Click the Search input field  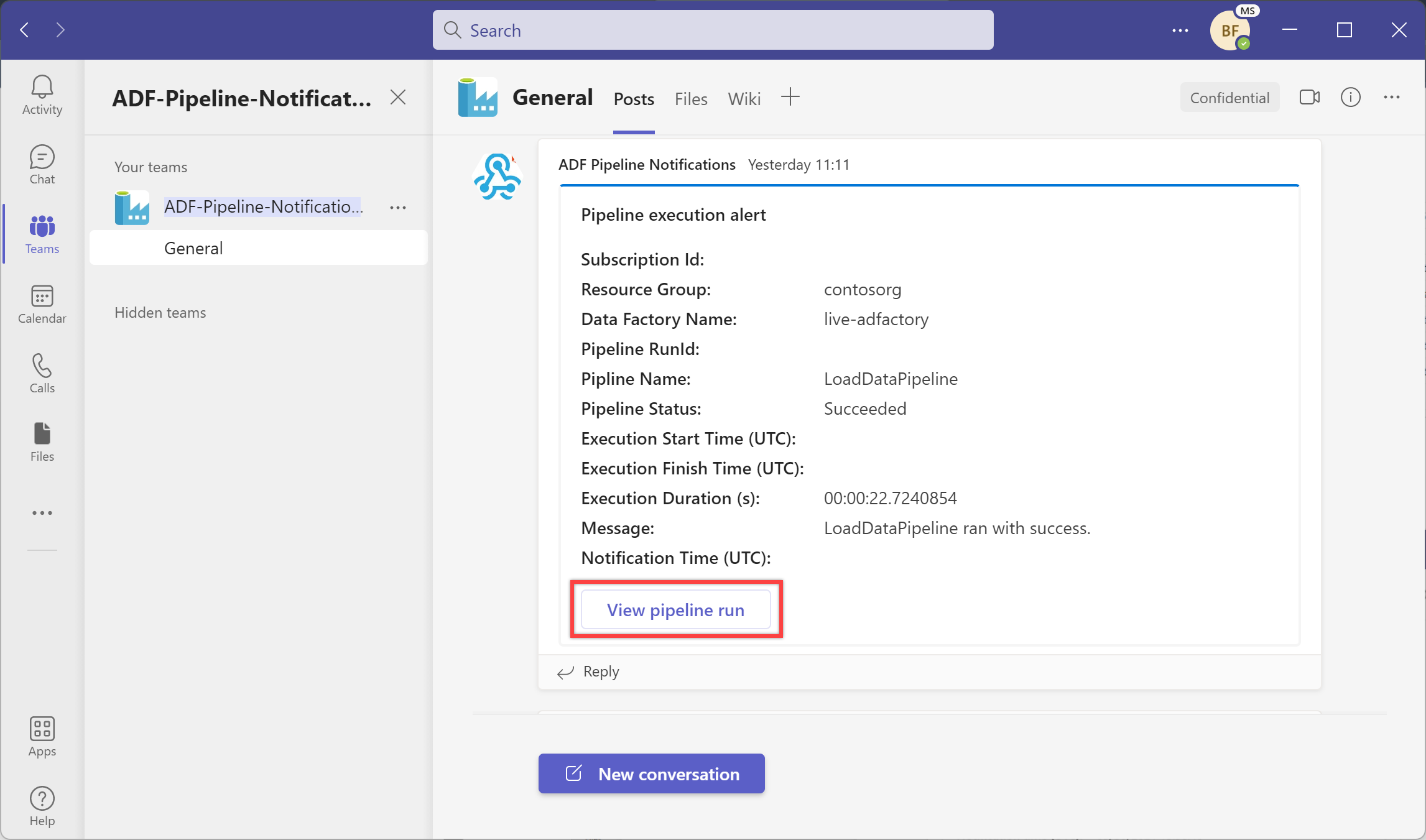pyautogui.click(x=712, y=30)
